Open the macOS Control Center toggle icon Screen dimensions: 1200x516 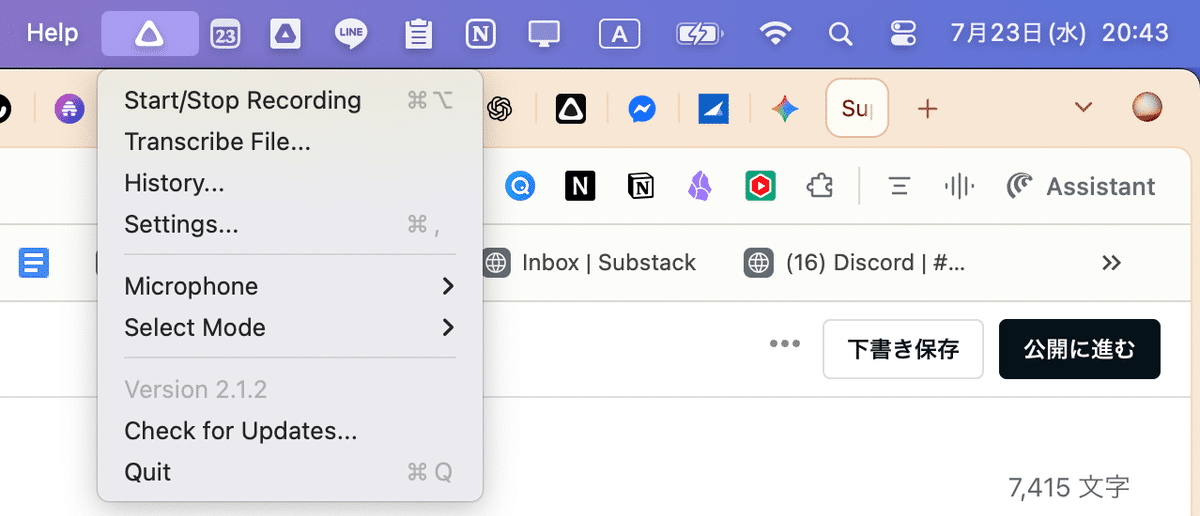tap(902, 34)
